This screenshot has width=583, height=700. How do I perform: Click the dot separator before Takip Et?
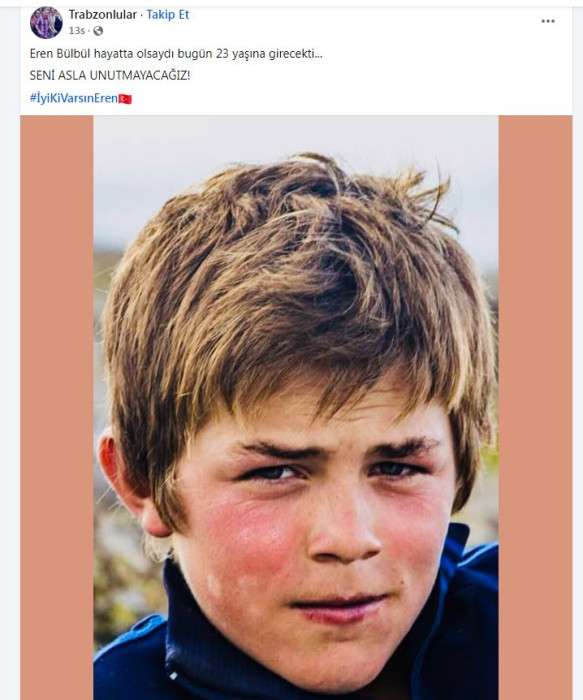(142, 15)
